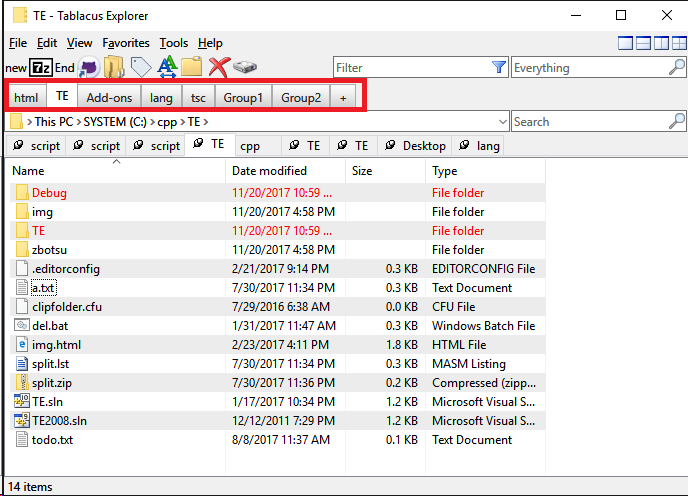Switch to the html tab group

pyautogui.click(x=26, y=97)
